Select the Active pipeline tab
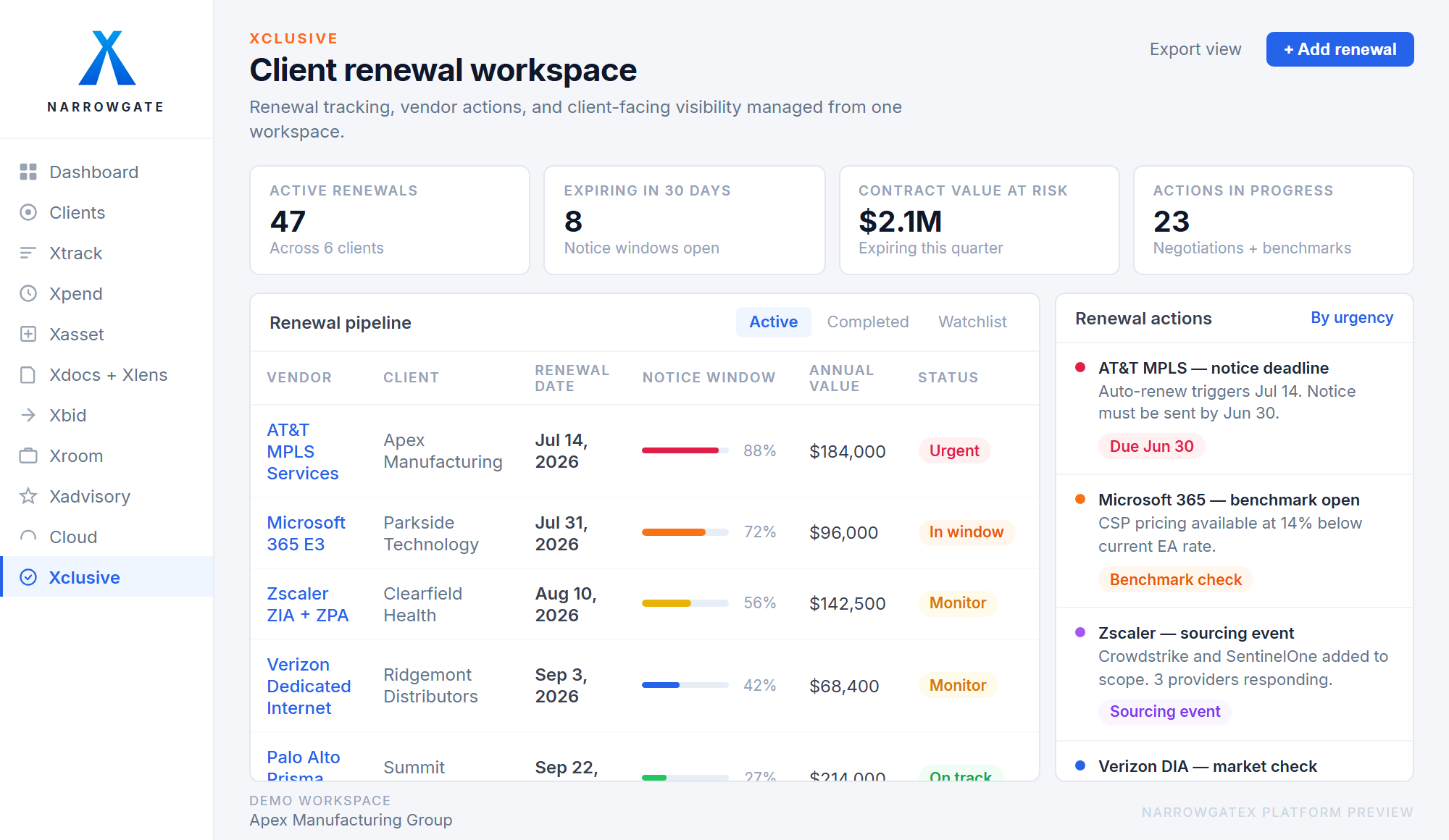 (773, 322)
